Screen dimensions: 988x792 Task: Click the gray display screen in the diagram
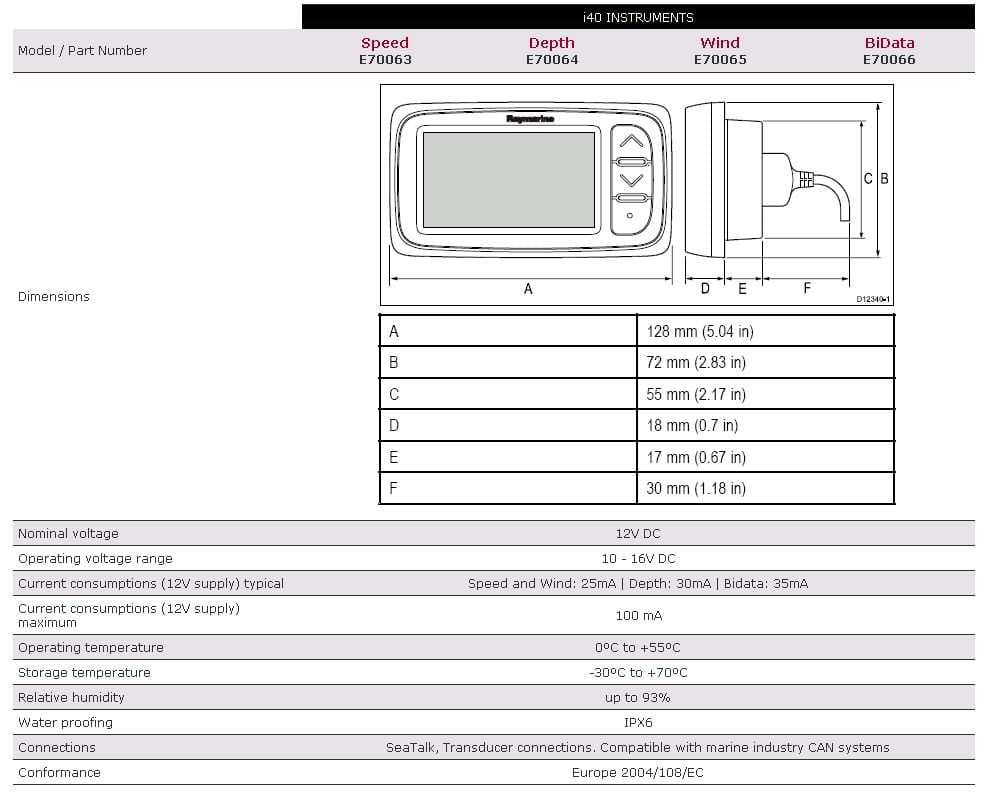tap(509, 180)
